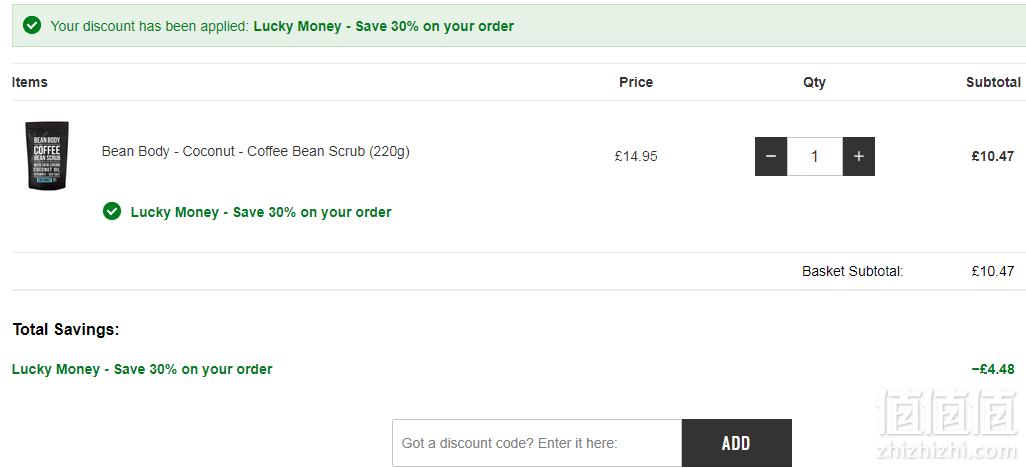Click the quantity field showing 1

(815, 156)
